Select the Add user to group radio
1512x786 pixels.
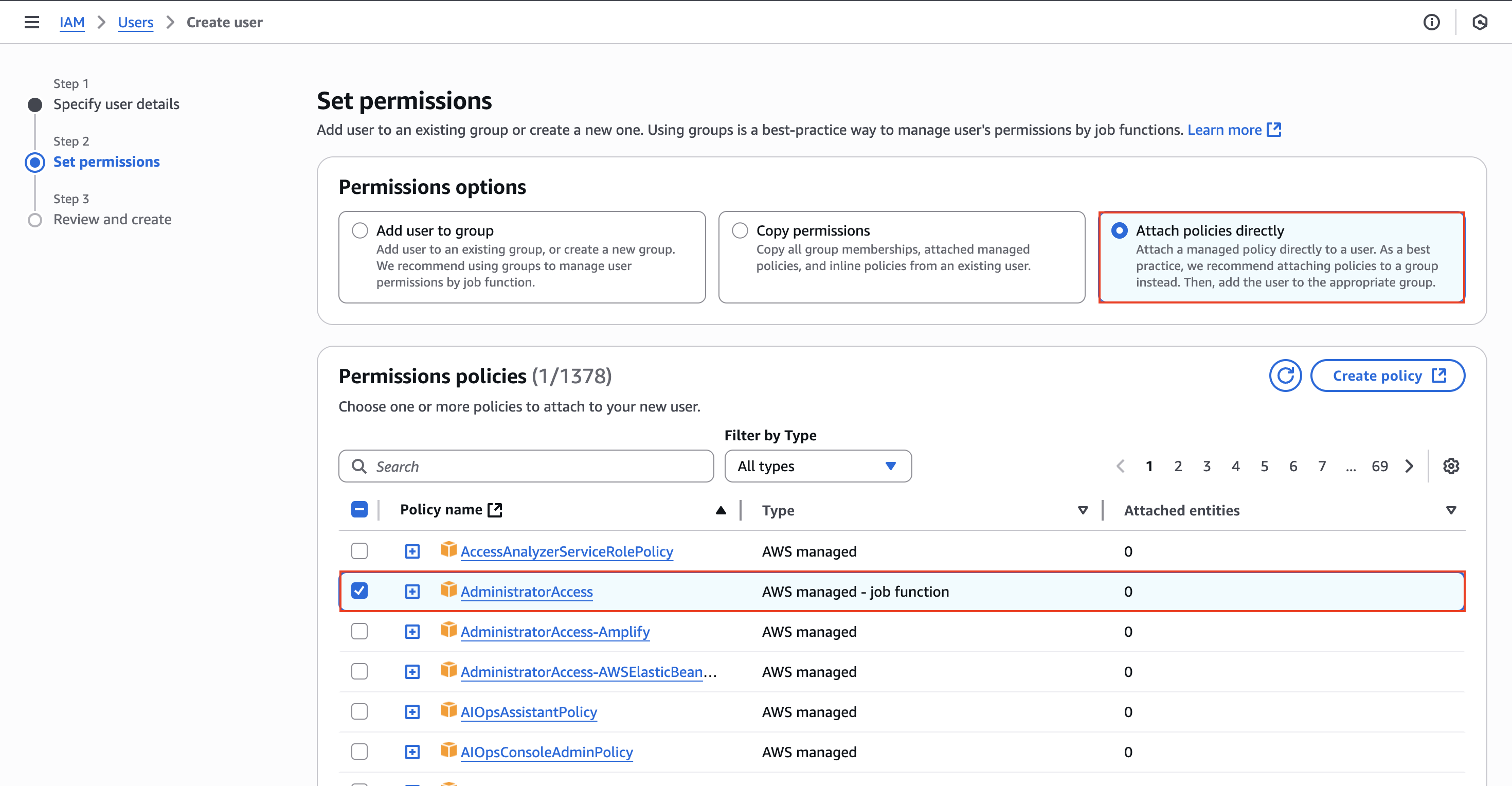pyautogui.click(x=360, y=230)
